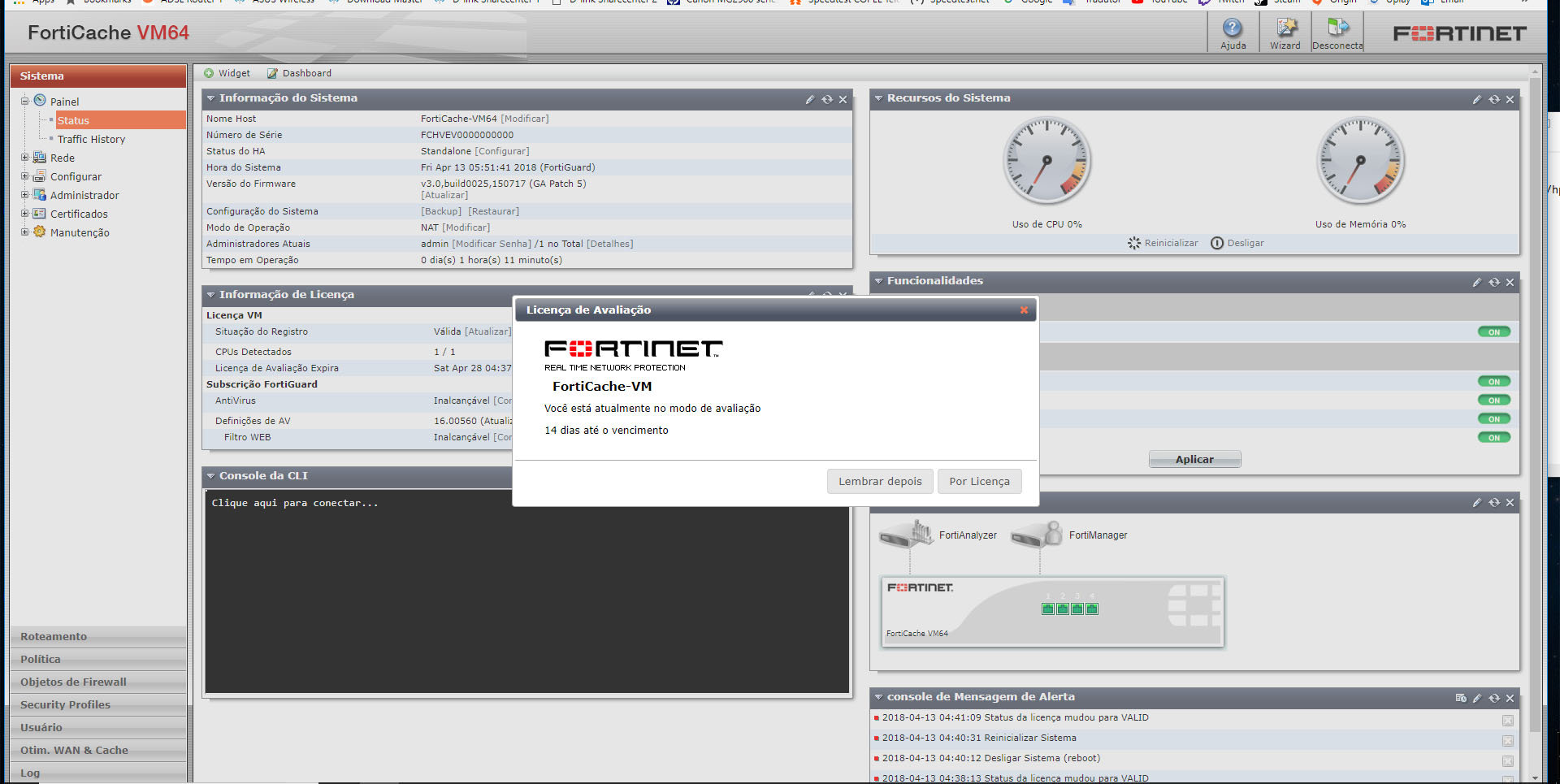The height and width of the screenshot is (784, 1560).
Task: Open alert history icon in Alerta console header
Action: coord(1461,698)
